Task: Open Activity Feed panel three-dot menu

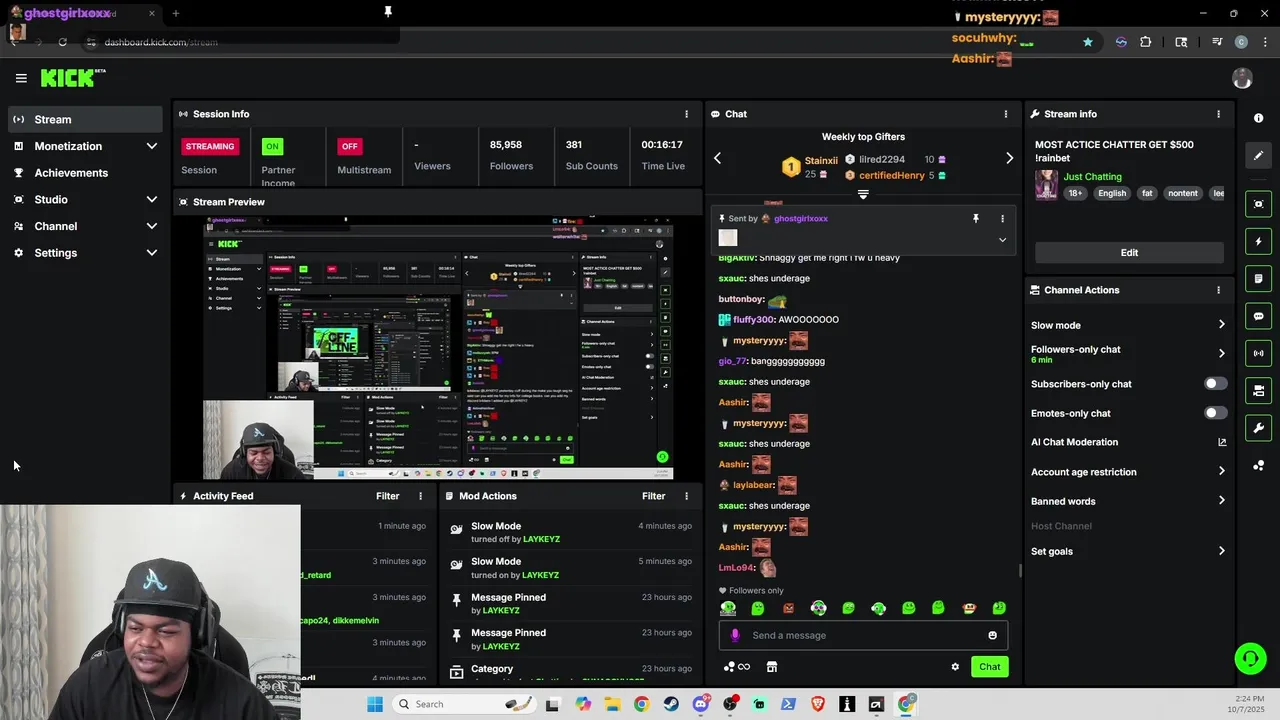Action: [420, 496]
